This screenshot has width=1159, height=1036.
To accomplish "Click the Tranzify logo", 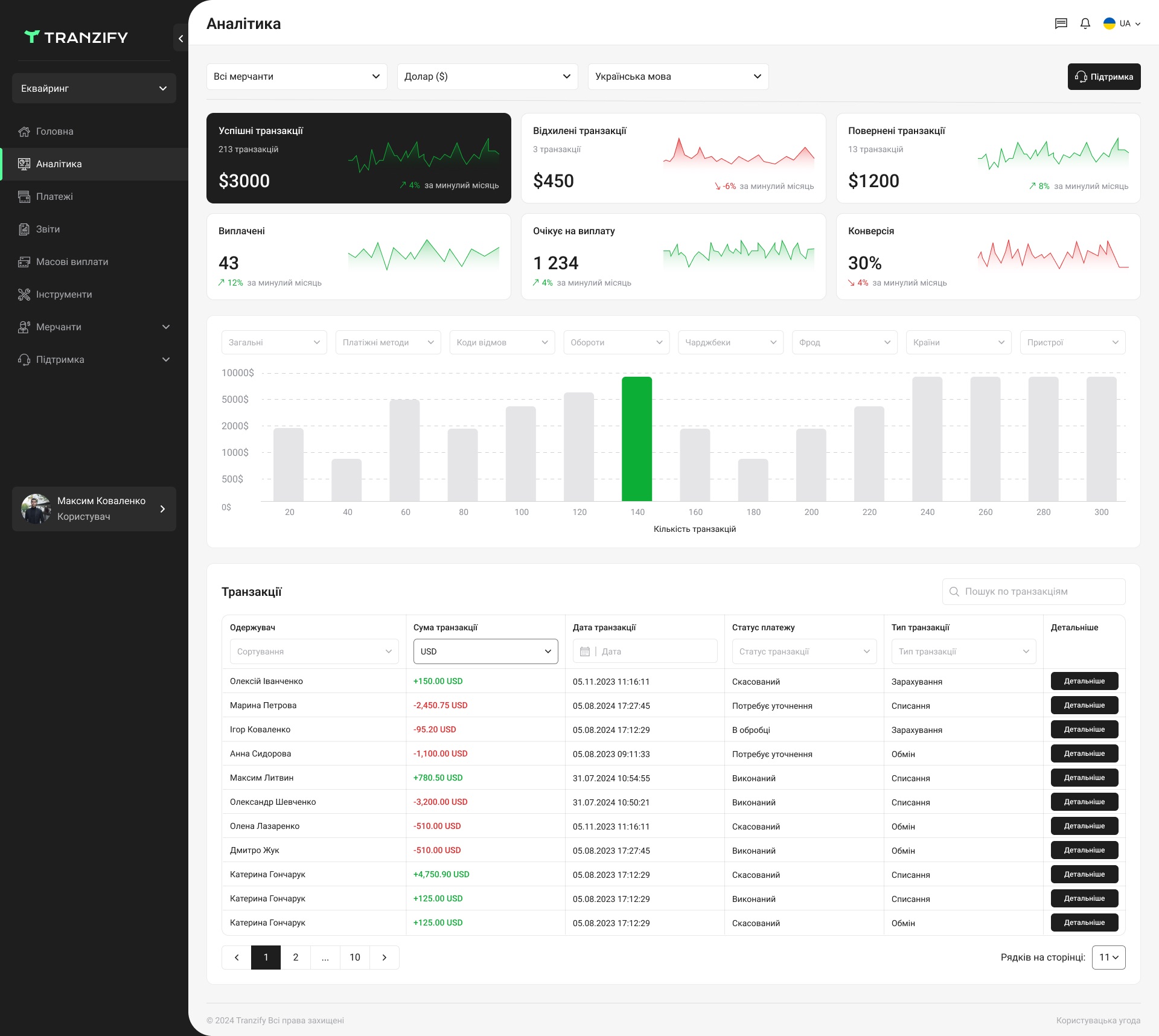I will (76, 37).
